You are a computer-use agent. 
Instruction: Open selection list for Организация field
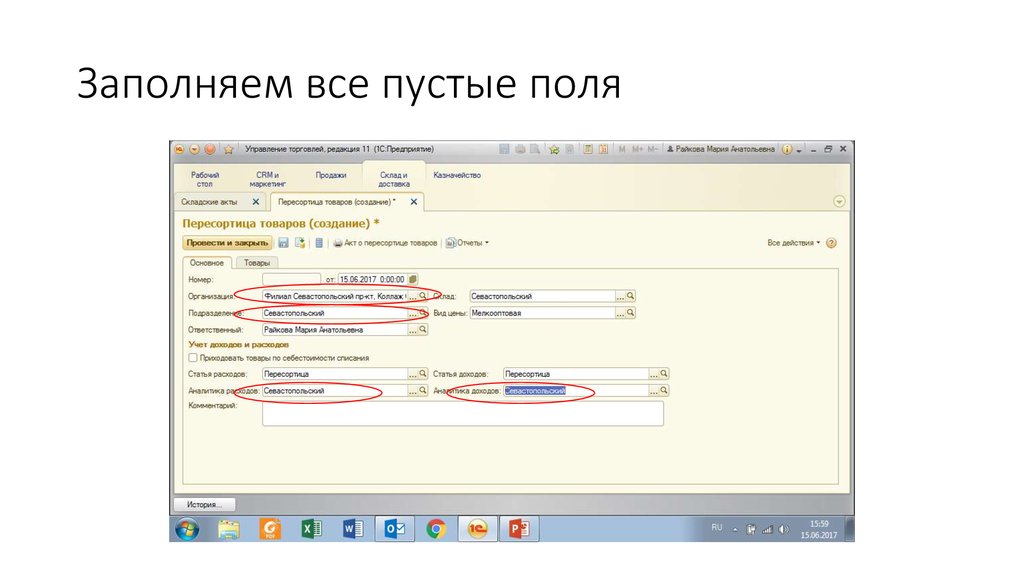click(413, 296)
